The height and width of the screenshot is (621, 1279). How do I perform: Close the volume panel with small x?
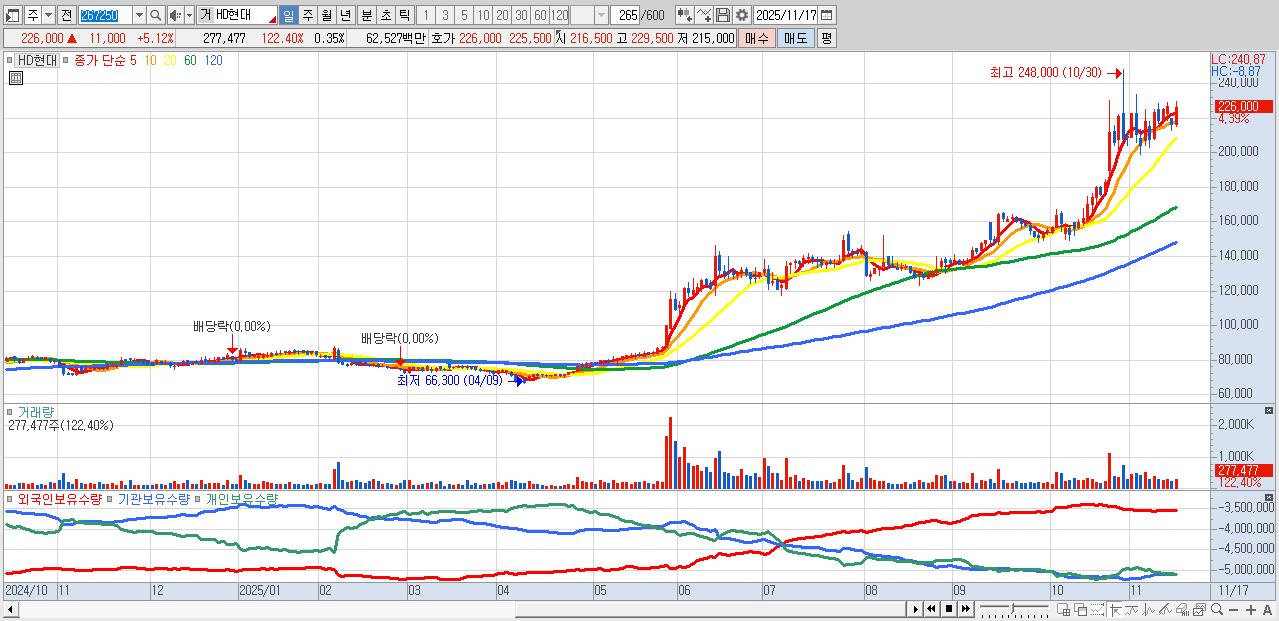tap(1269, 410)
